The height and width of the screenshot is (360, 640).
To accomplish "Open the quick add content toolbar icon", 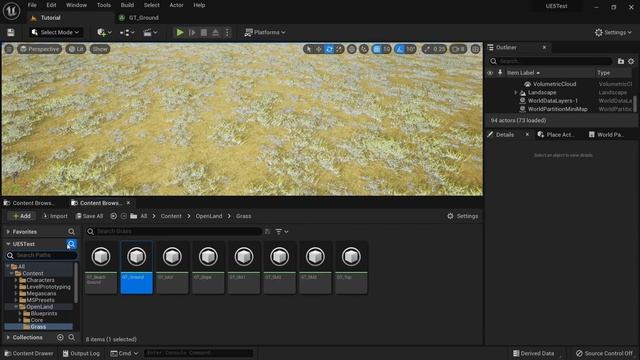I will pos(104,32).
